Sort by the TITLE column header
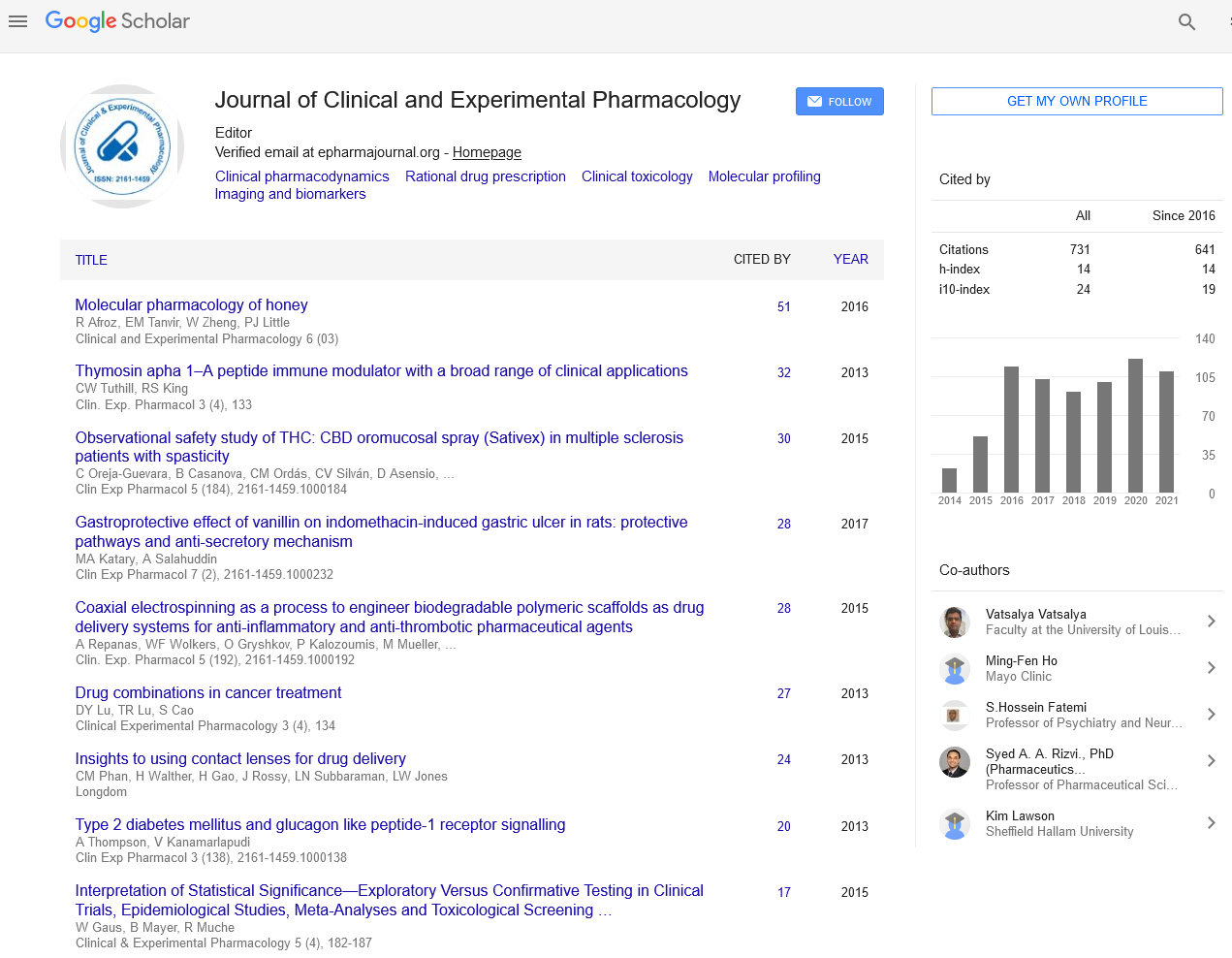 click(x=91, y=260)
